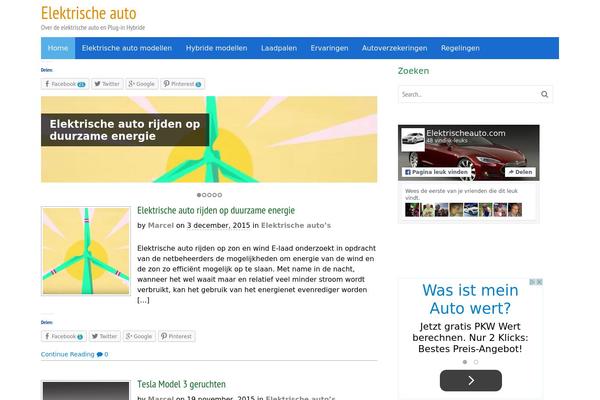Screen dimensions: 600x400
Task: Open the AdChoices info icon on the ad
Action: point(533,282)
